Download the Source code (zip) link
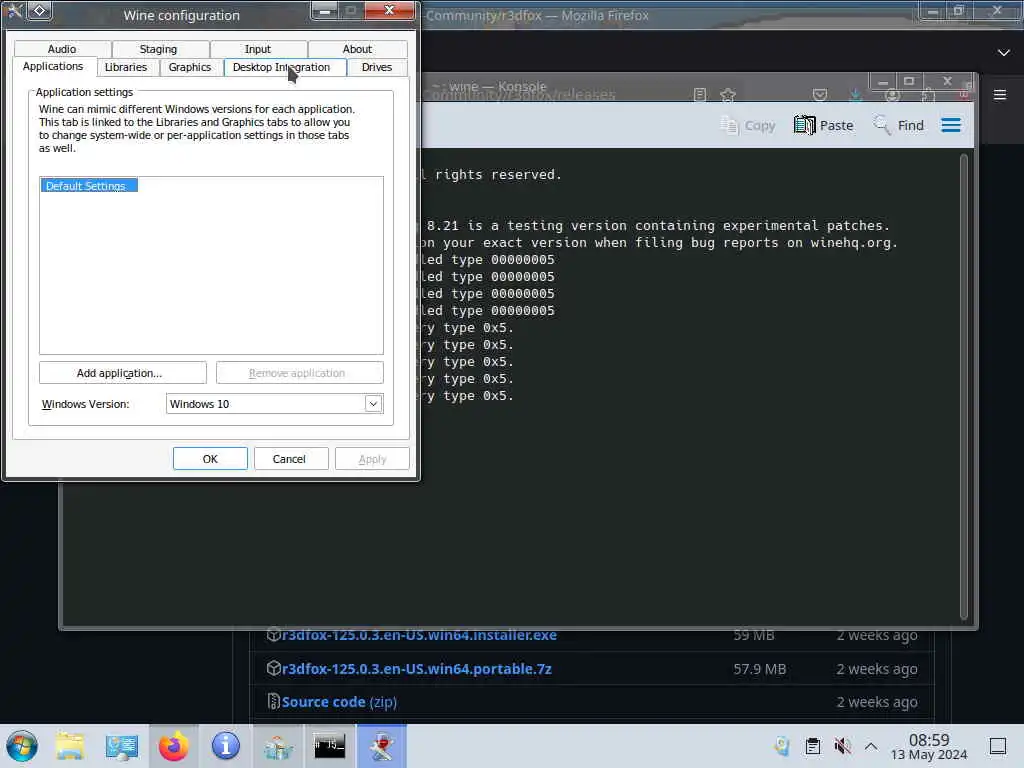Image resolution: width=1024 pixels, height=768 pixels. [x=339, y=702]
